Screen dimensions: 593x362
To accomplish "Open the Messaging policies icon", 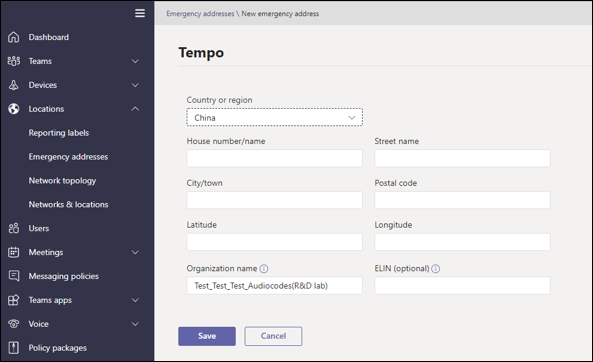I will (14, 276).
